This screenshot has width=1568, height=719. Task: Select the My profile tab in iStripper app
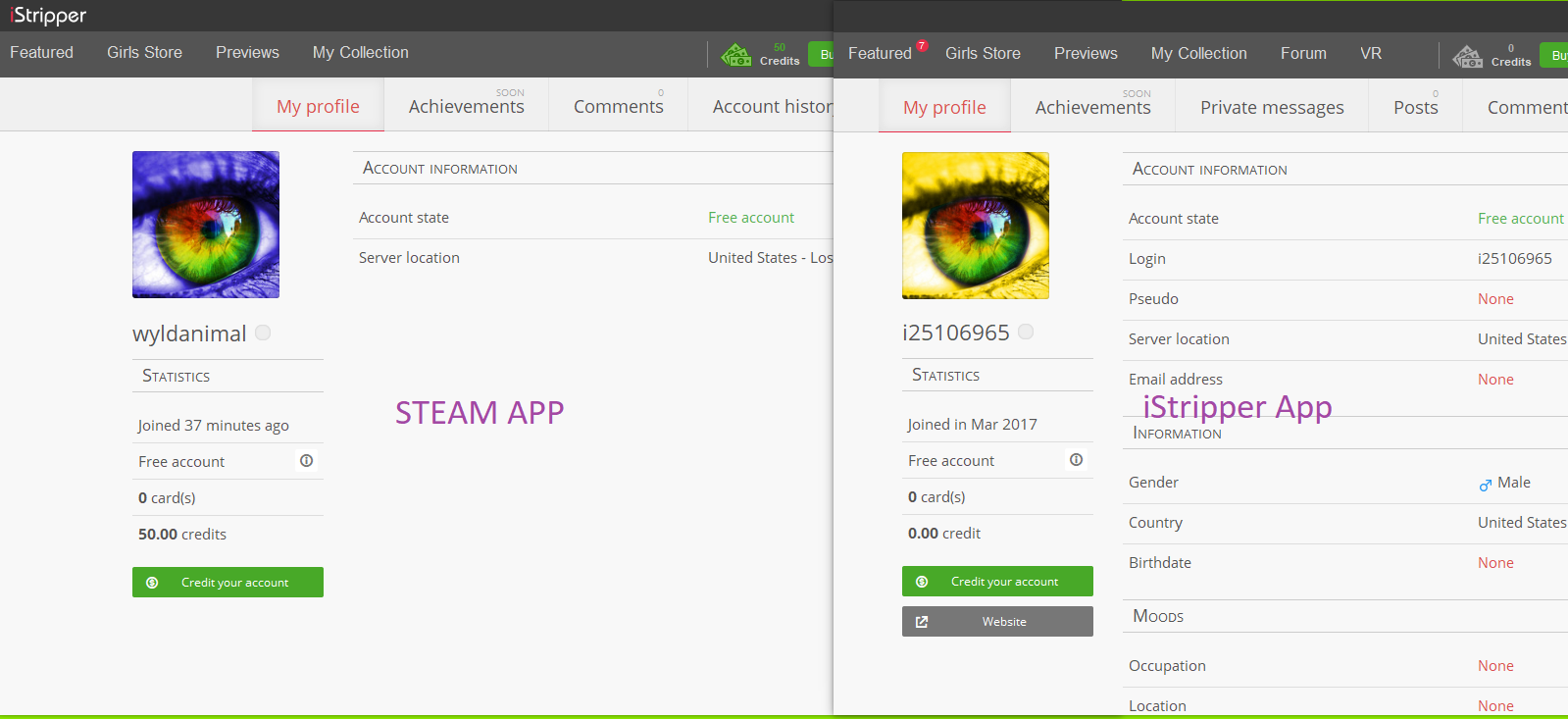944,107
